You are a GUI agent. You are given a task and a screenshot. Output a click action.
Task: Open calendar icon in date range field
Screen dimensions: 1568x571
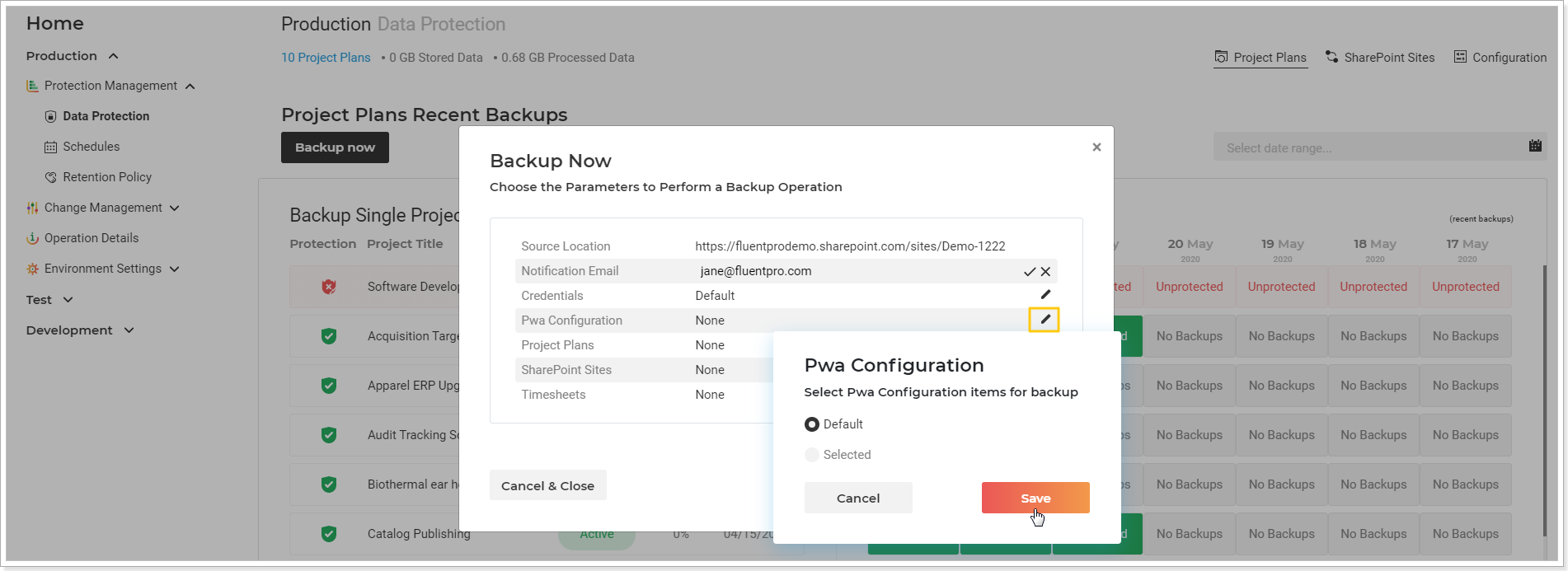pyautogui.click(x=1535, y=146)
